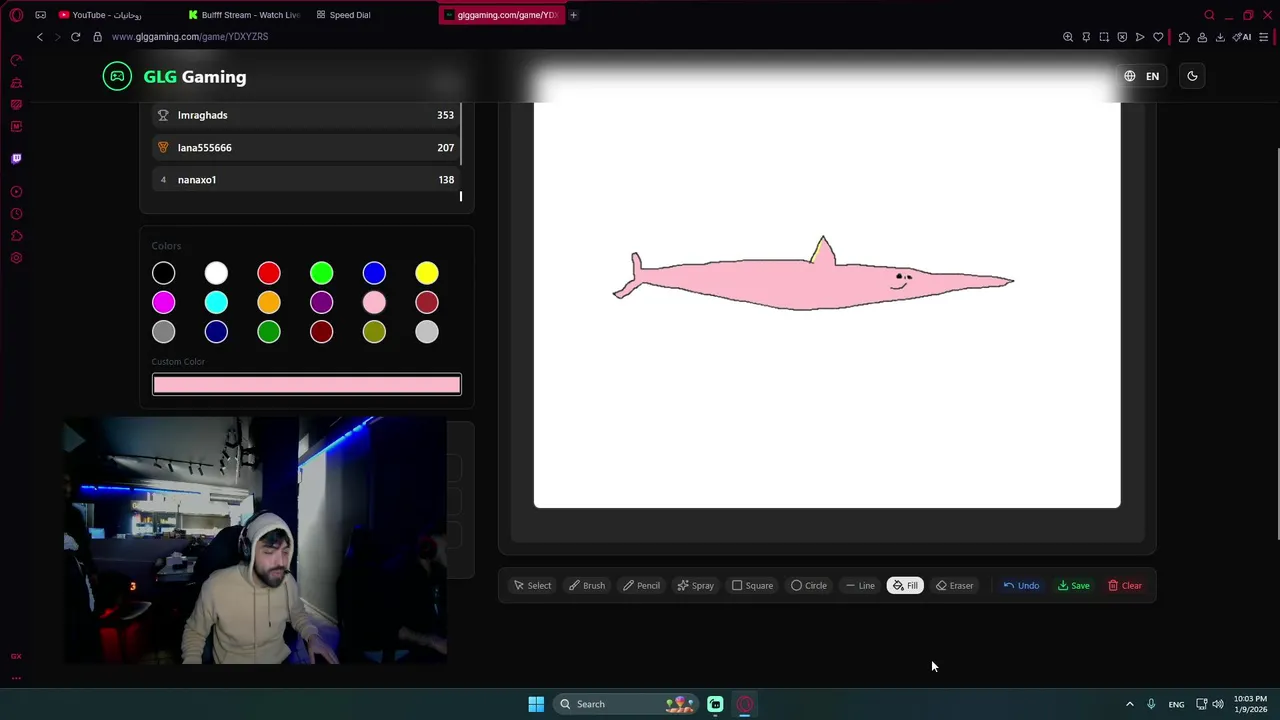This screenshot has width=1280, height=720.
Task: Select the Square shape tool
Action: tap(752, 586)
